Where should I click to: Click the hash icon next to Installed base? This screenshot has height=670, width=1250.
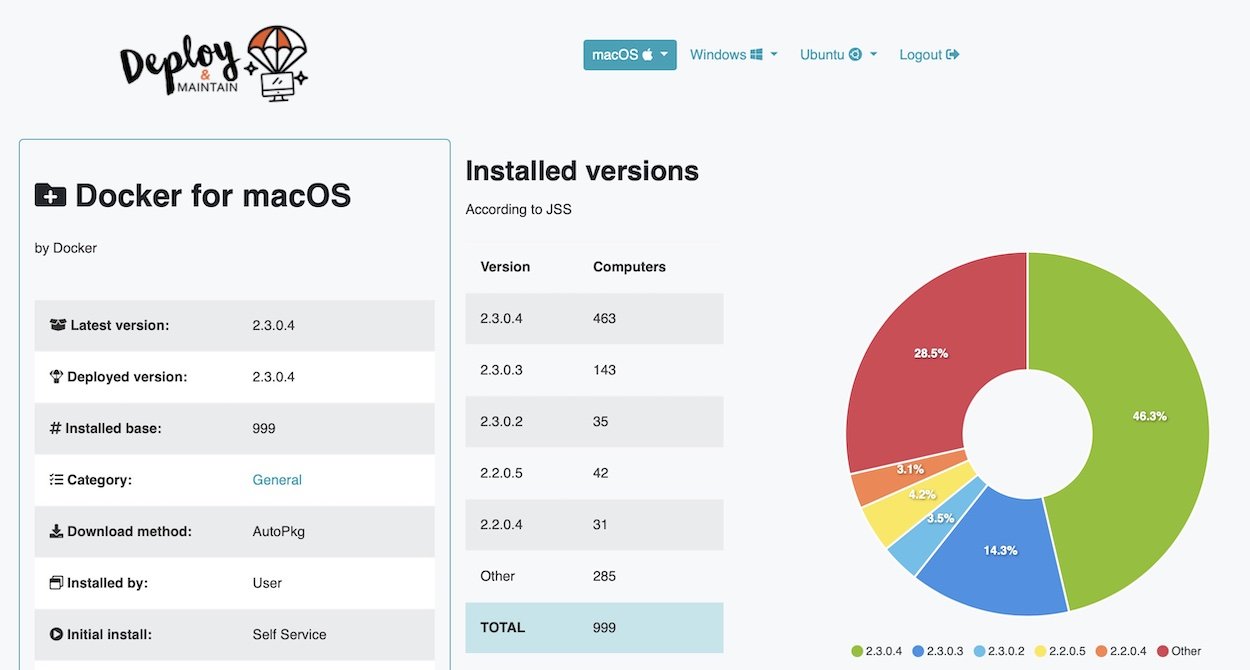tap(56, 428)
